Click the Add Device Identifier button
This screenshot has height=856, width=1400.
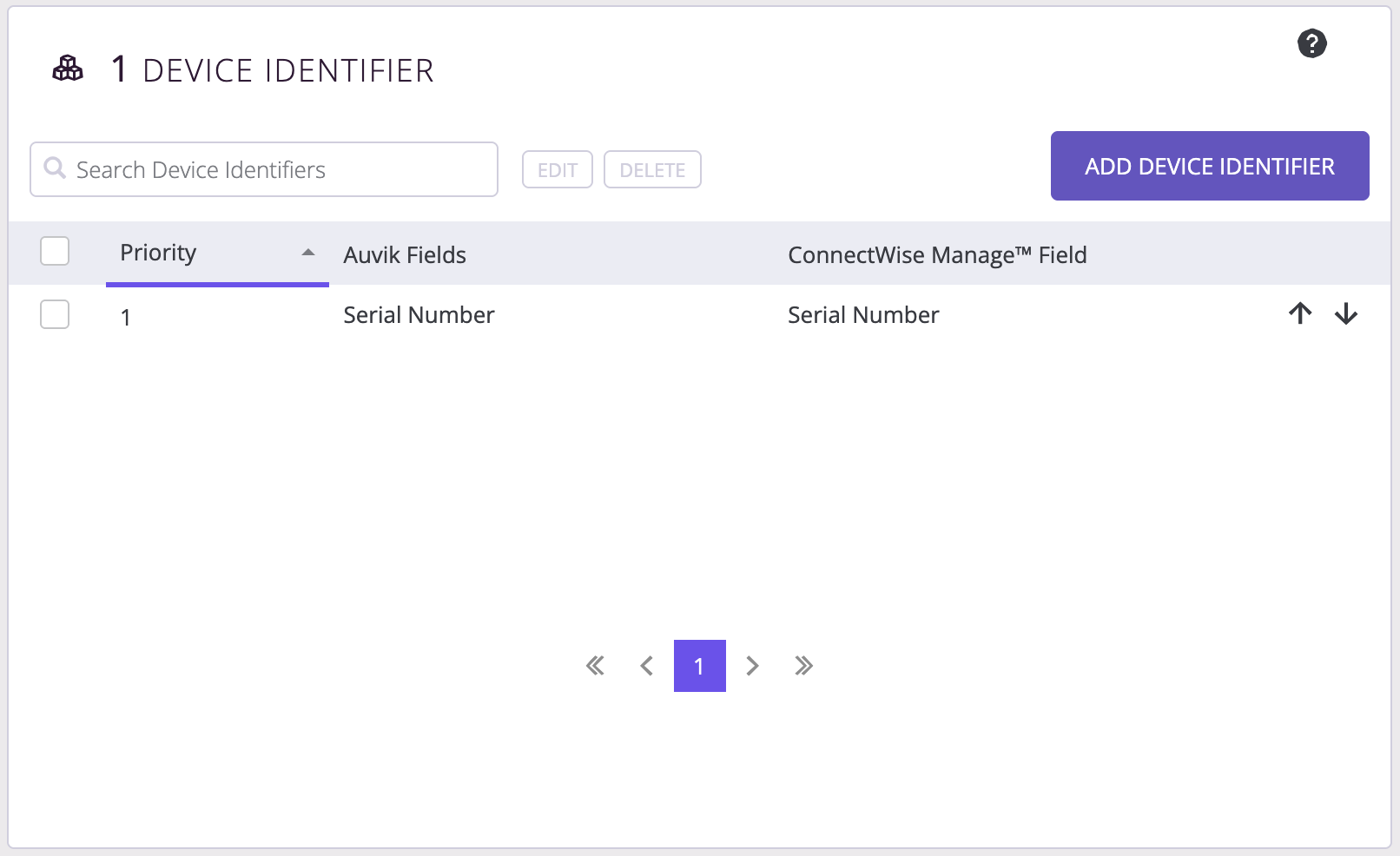(x=1210, y=166)
